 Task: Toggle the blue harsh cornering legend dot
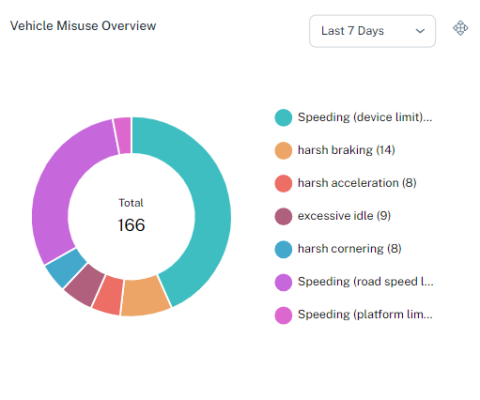click(x=283, y=249)
